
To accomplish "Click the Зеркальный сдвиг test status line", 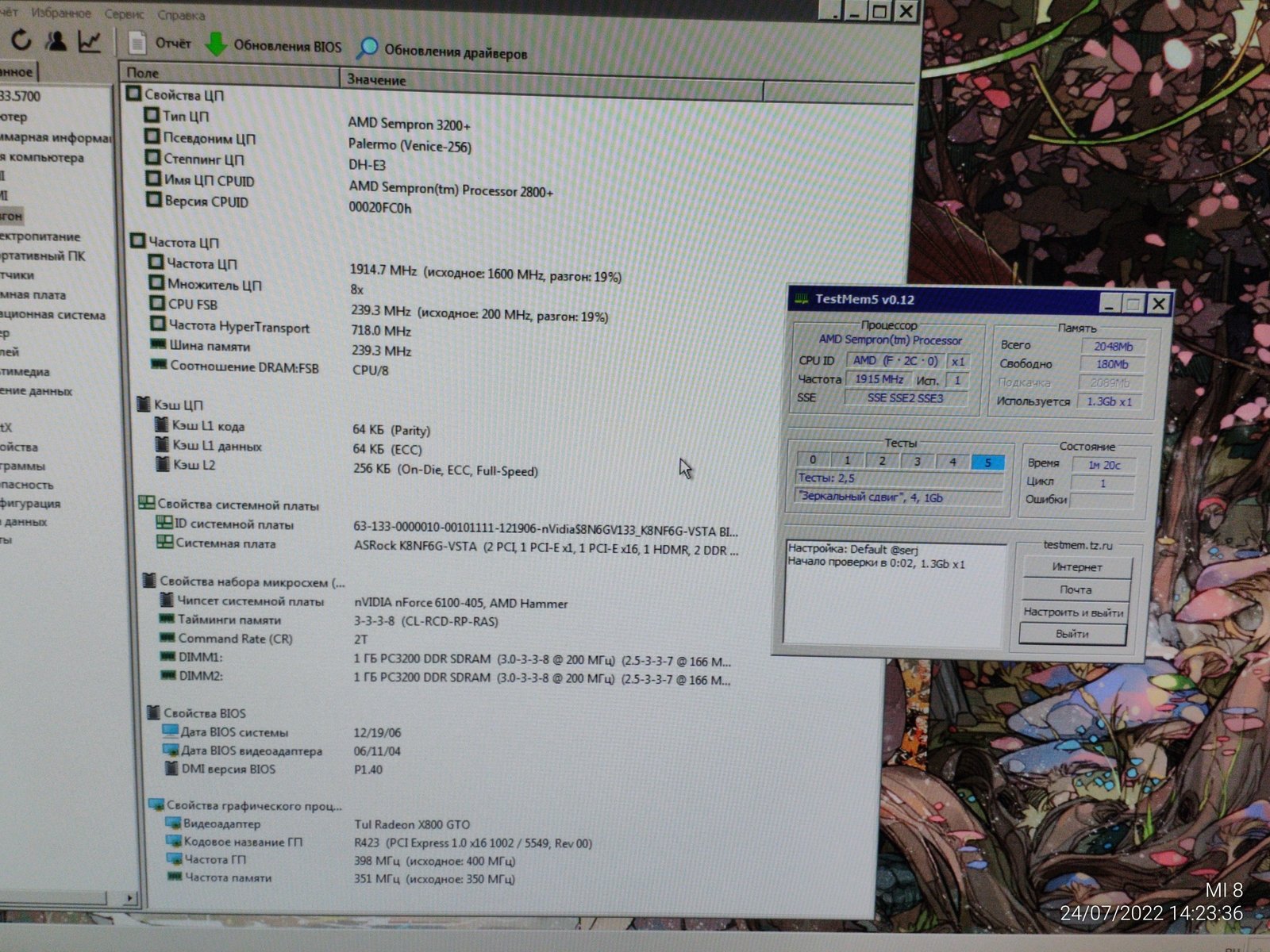I will [x=899, y=497].
